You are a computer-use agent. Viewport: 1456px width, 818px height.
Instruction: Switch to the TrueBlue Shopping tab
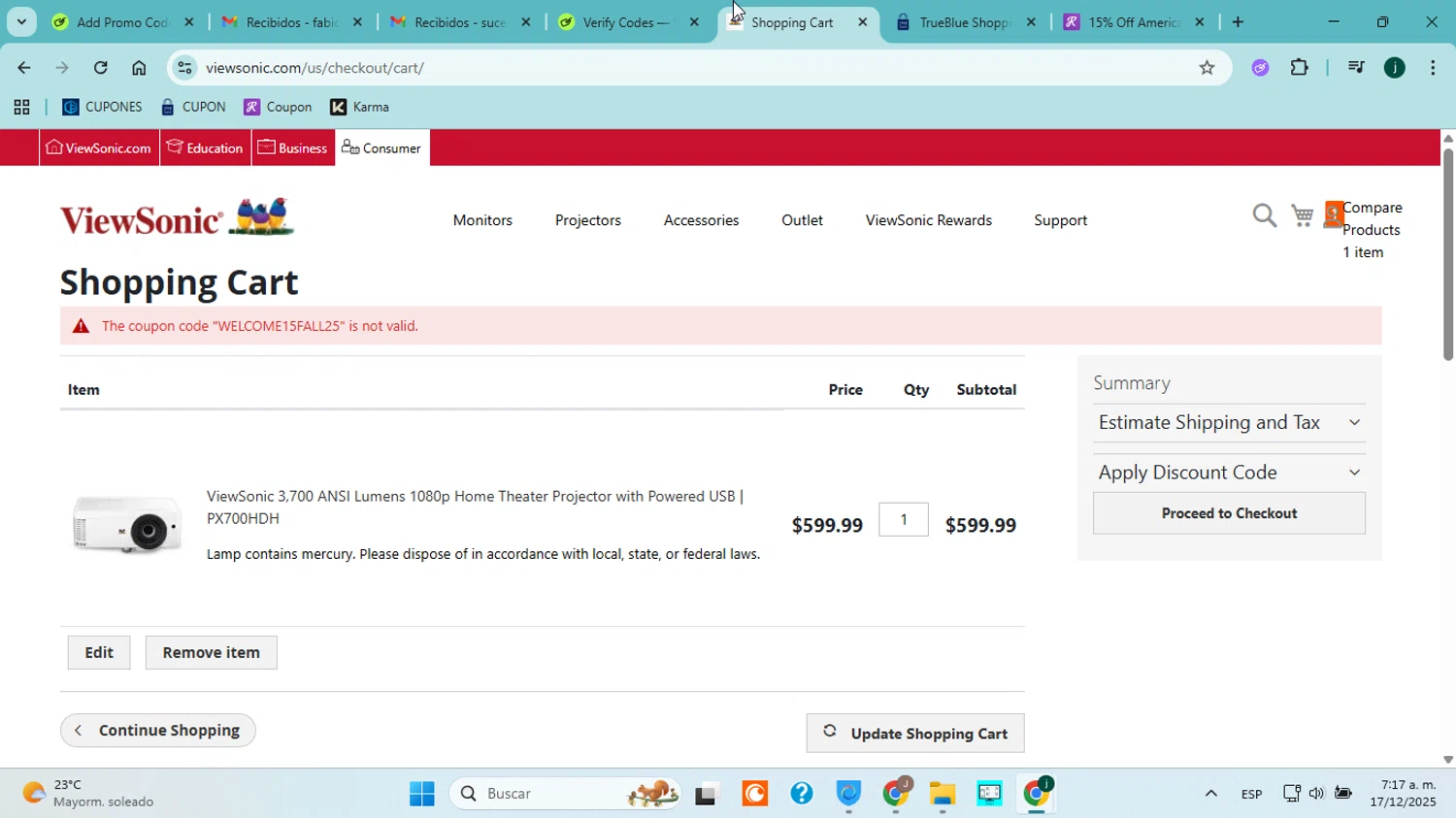[x=966, y=21]
